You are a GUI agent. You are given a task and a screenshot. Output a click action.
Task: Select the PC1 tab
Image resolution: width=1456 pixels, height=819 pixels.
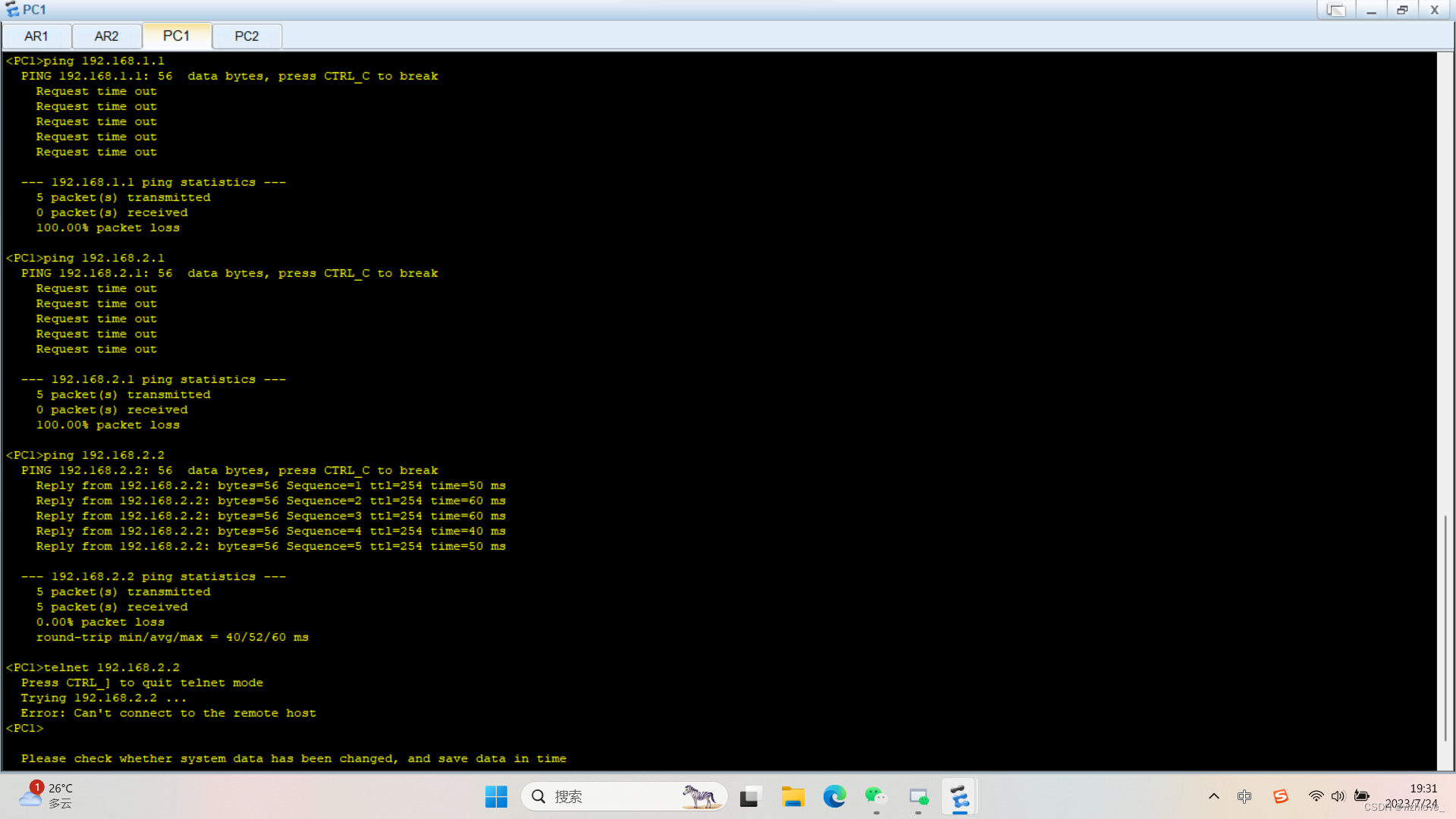coord(176,36)
